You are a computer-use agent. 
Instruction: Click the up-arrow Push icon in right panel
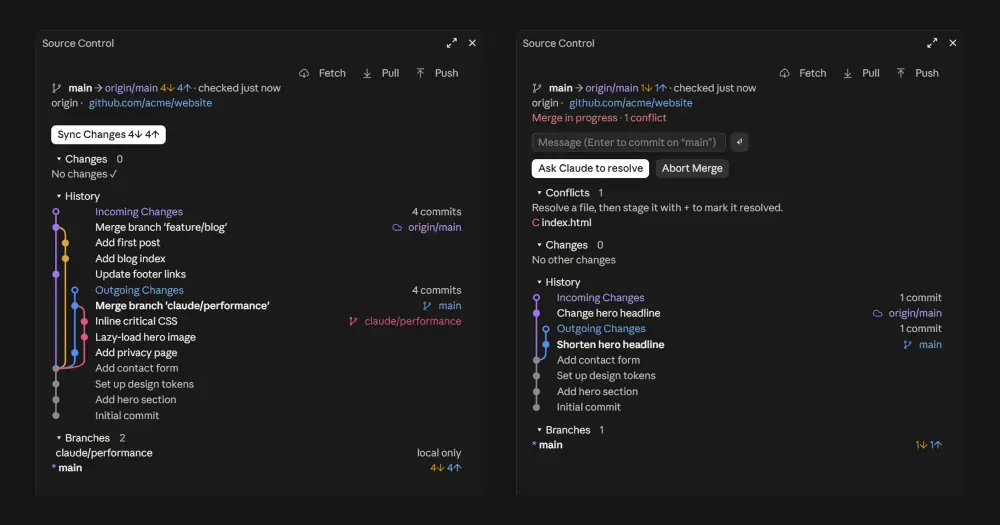pos(901,73)
